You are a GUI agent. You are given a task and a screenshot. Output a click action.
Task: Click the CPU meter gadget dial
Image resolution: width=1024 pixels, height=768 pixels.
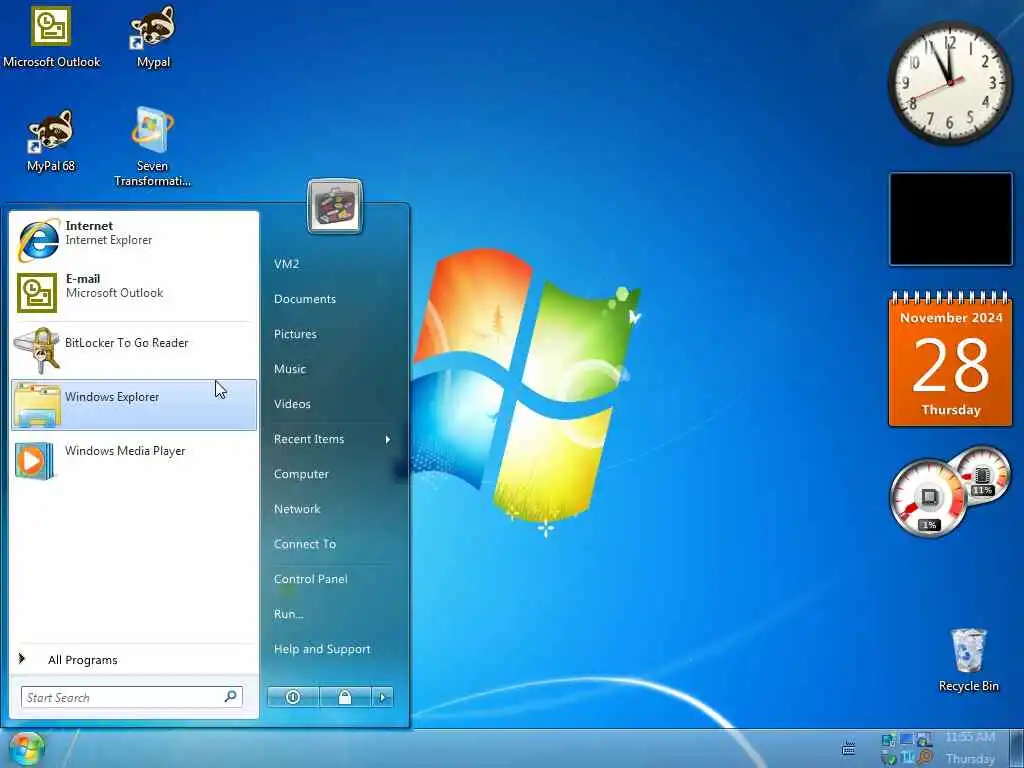point(928,498)
